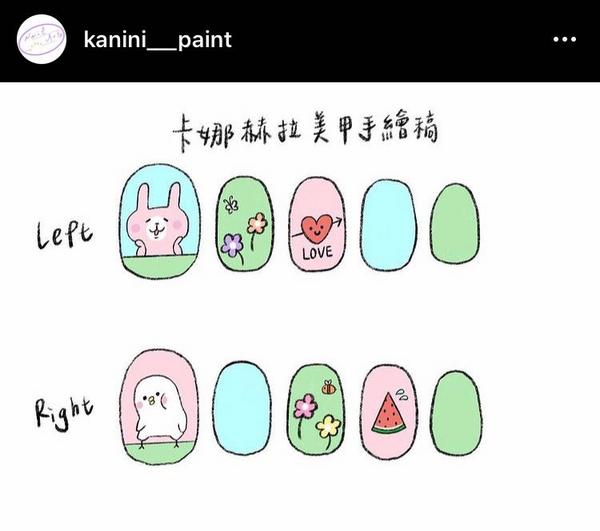Screen dimensions: 600x531
Task: Click the handwritten Right label
Action: (x=64, y=413)
